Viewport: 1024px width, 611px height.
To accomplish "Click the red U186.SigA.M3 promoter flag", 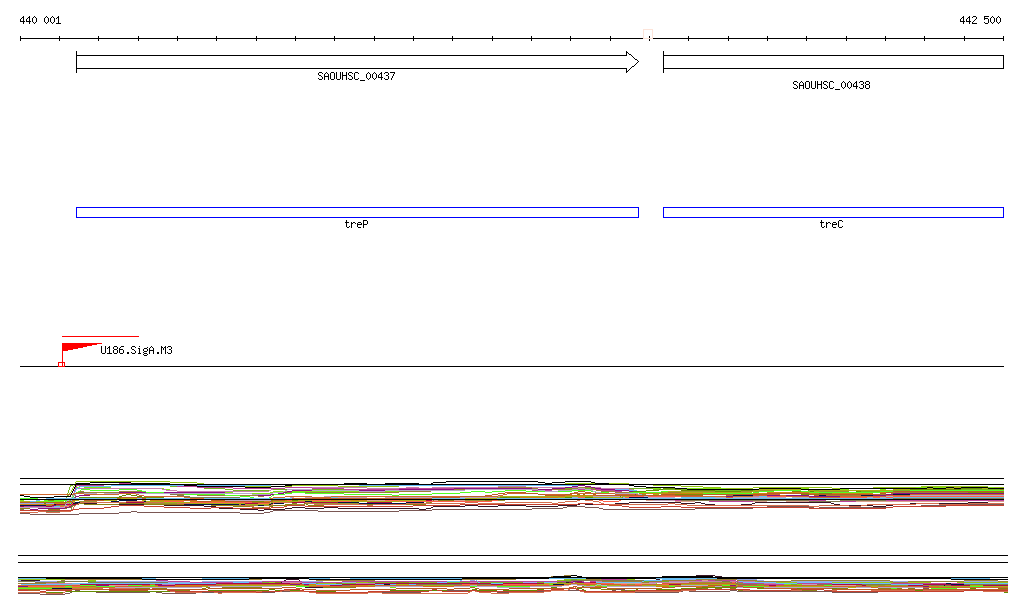I will click(x=75, y=348).
